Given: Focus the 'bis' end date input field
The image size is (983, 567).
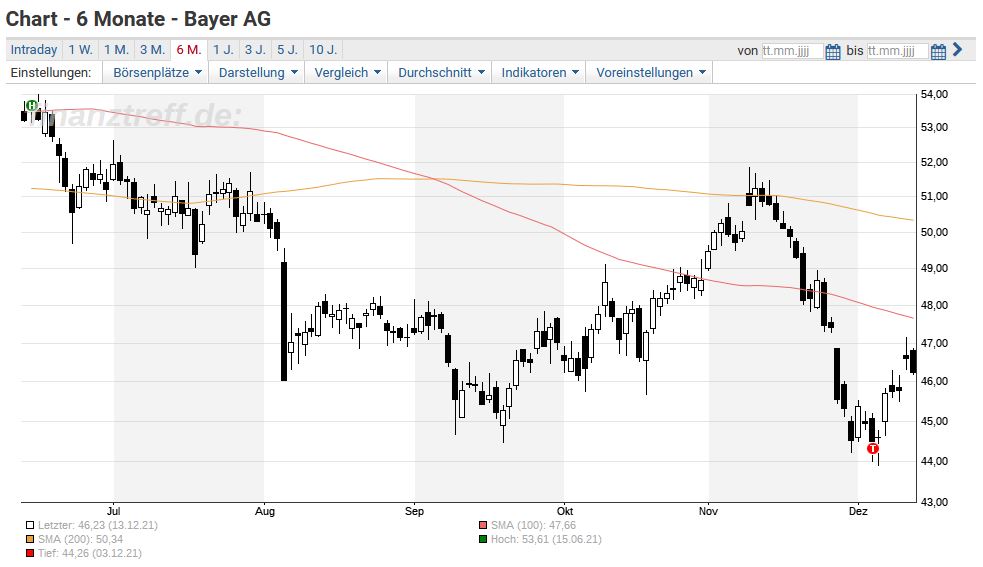Looking at the screenshot, I should (x=897, y=51).
